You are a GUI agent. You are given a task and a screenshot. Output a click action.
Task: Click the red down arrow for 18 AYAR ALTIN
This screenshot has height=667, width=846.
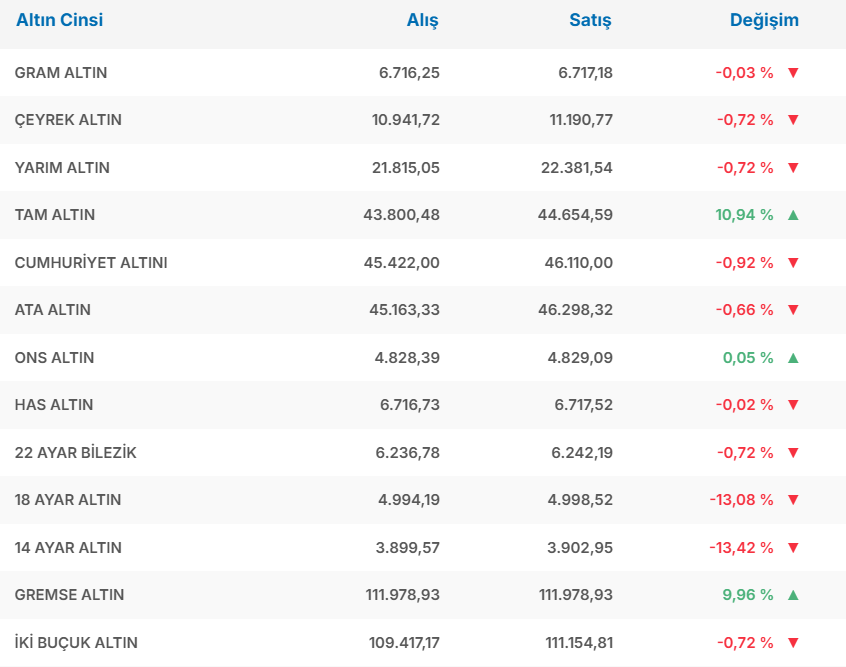click(793, 500)
